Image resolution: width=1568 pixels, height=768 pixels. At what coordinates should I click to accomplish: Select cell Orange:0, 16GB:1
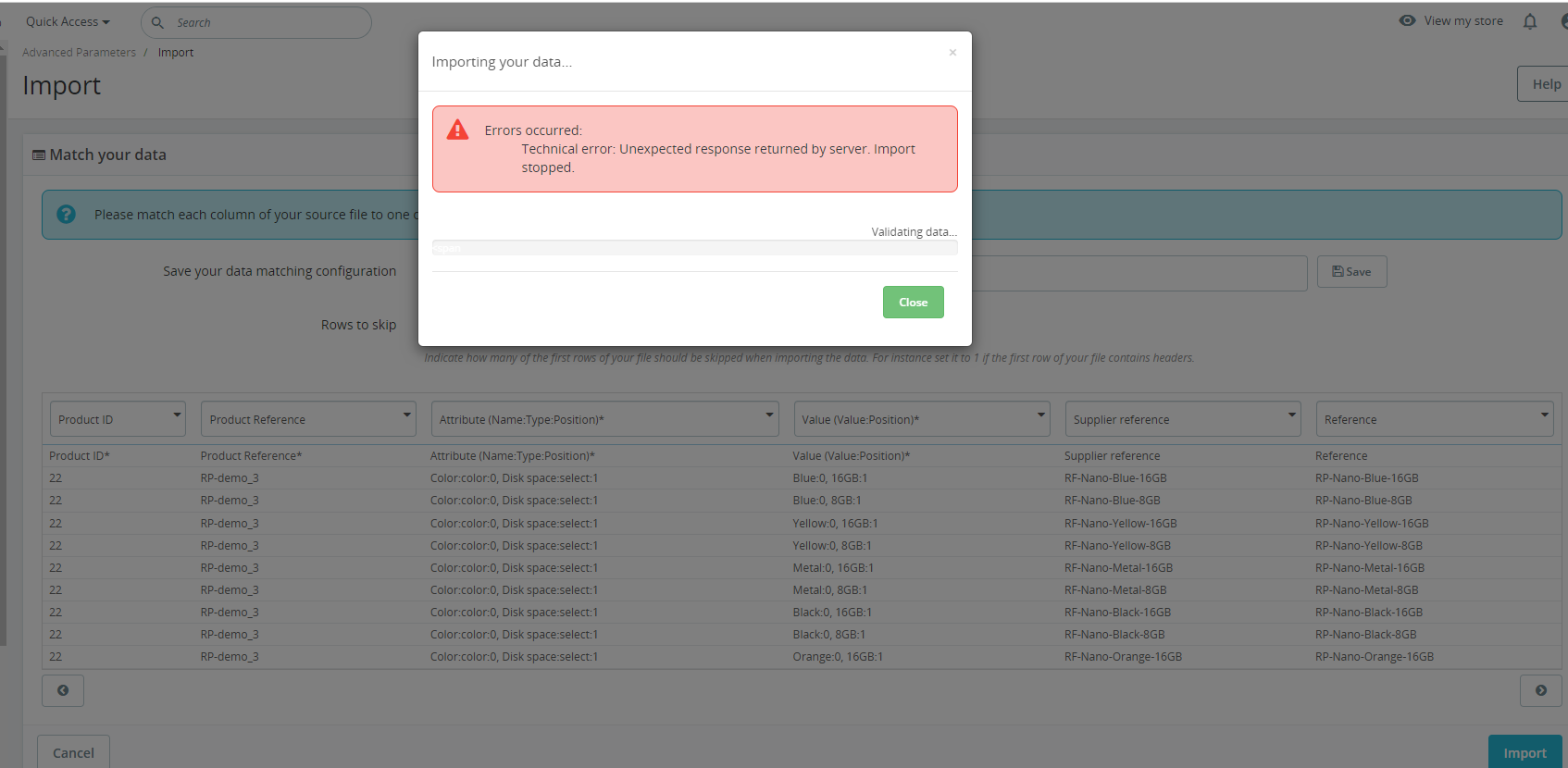coord(838,657)
